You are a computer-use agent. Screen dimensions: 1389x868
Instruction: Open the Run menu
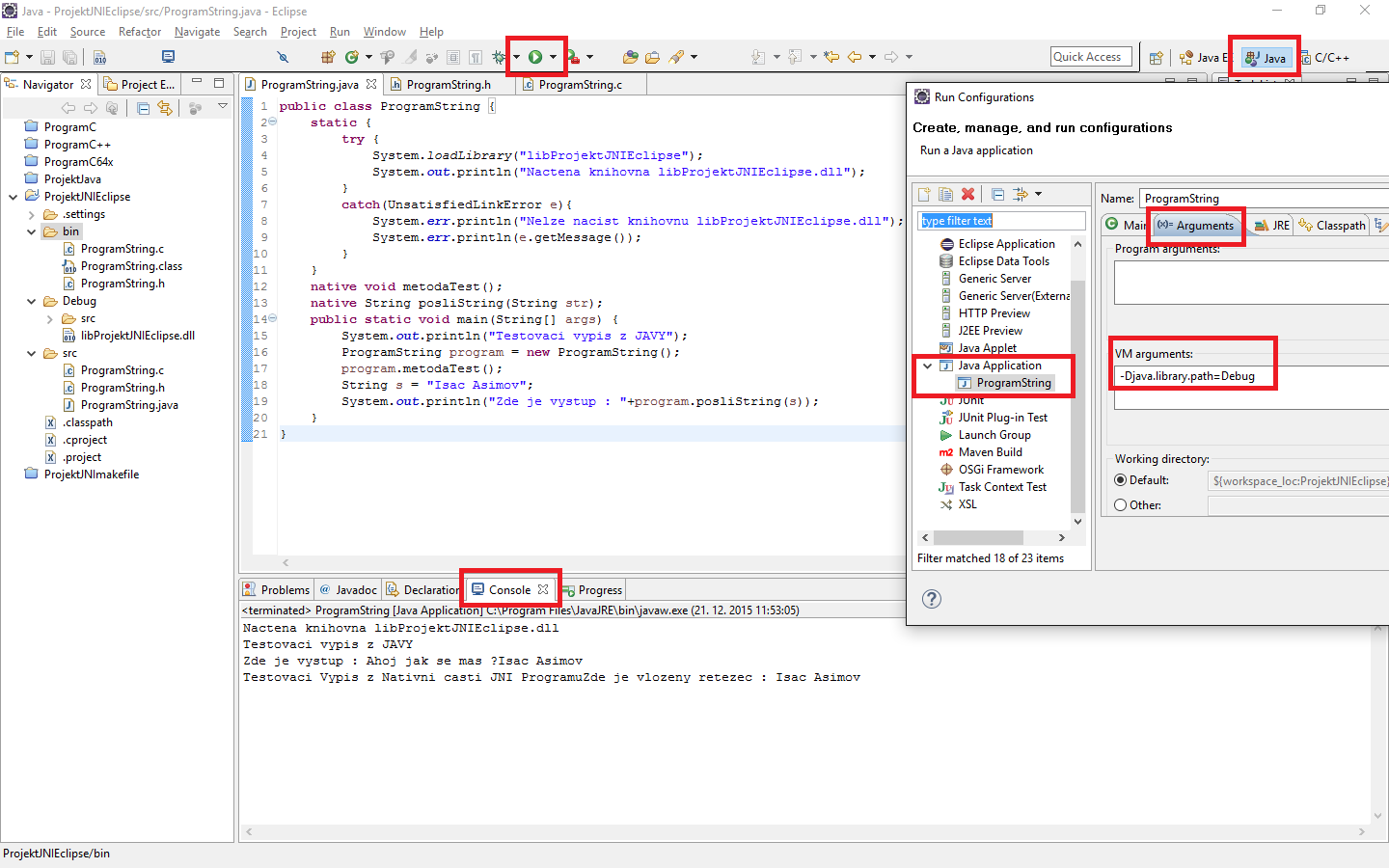pyautogui.click(x=340, y=31)
